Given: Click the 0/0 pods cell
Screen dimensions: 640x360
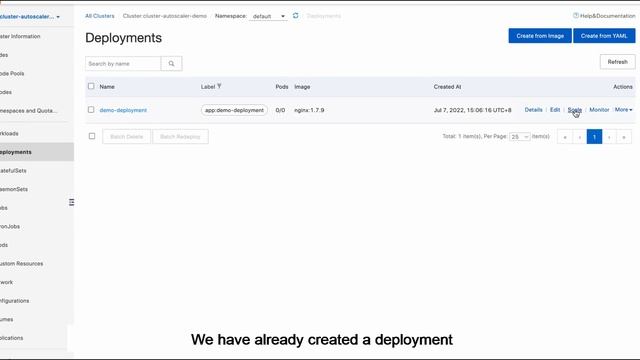Looking at the screenshot, I should 280,110.
